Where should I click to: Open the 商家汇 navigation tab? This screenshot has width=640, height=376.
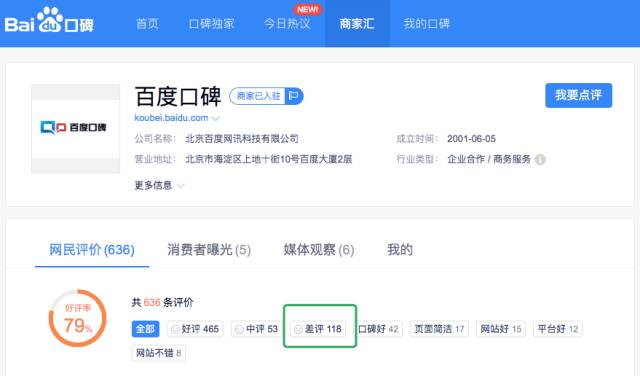click(x=357, y=24)
